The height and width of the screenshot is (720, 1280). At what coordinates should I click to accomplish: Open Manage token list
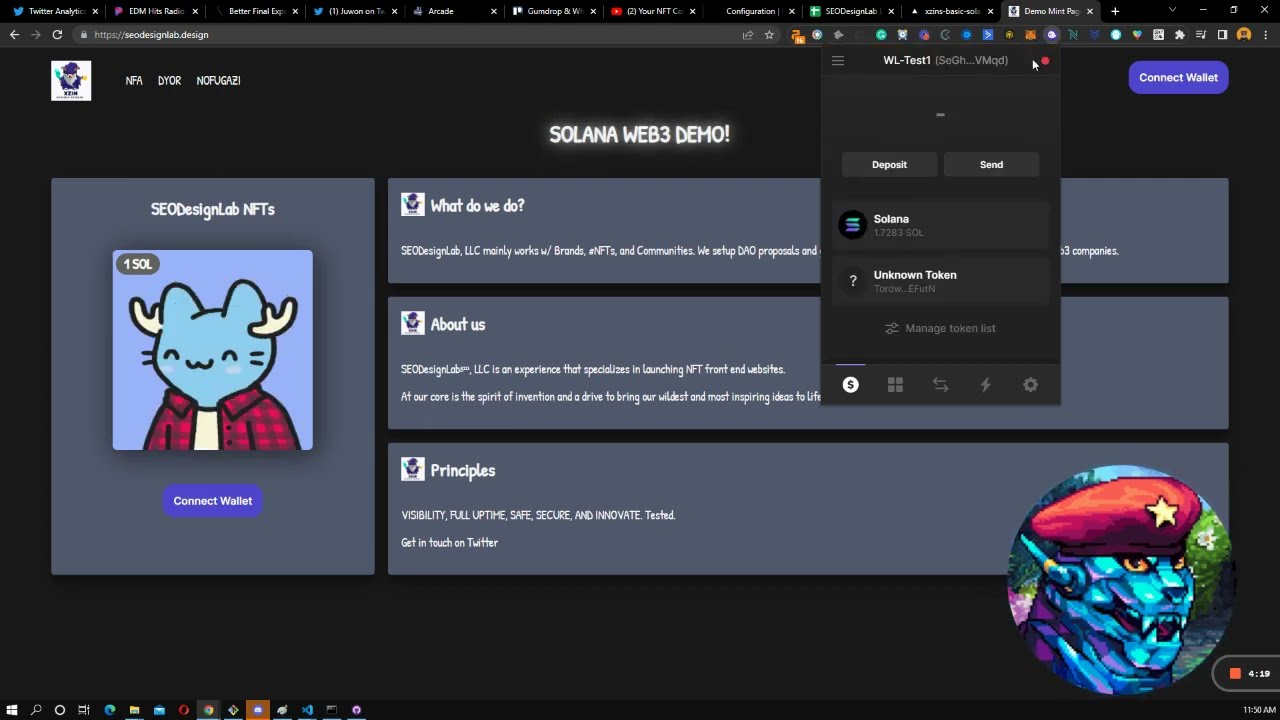(940, 328)
